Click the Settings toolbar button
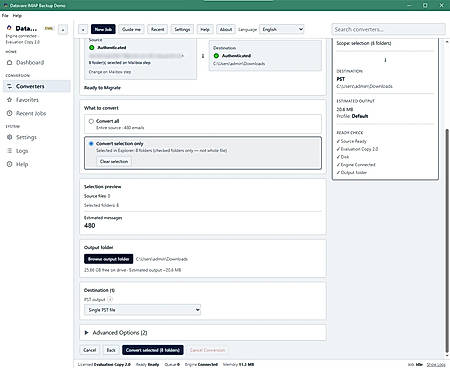 pos(182,29)
